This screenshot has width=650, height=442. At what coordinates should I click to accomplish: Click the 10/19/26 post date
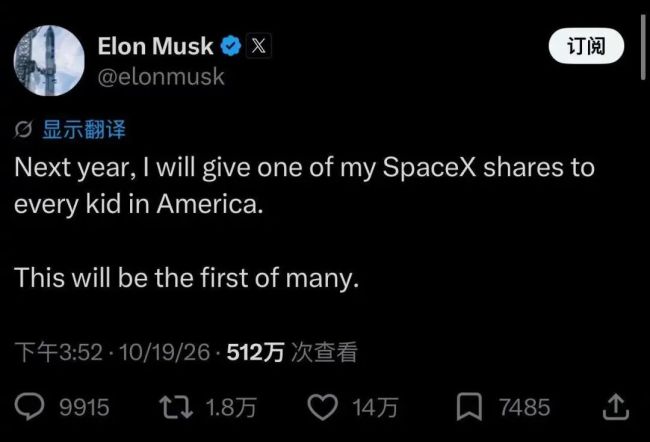tap(165, 352)
